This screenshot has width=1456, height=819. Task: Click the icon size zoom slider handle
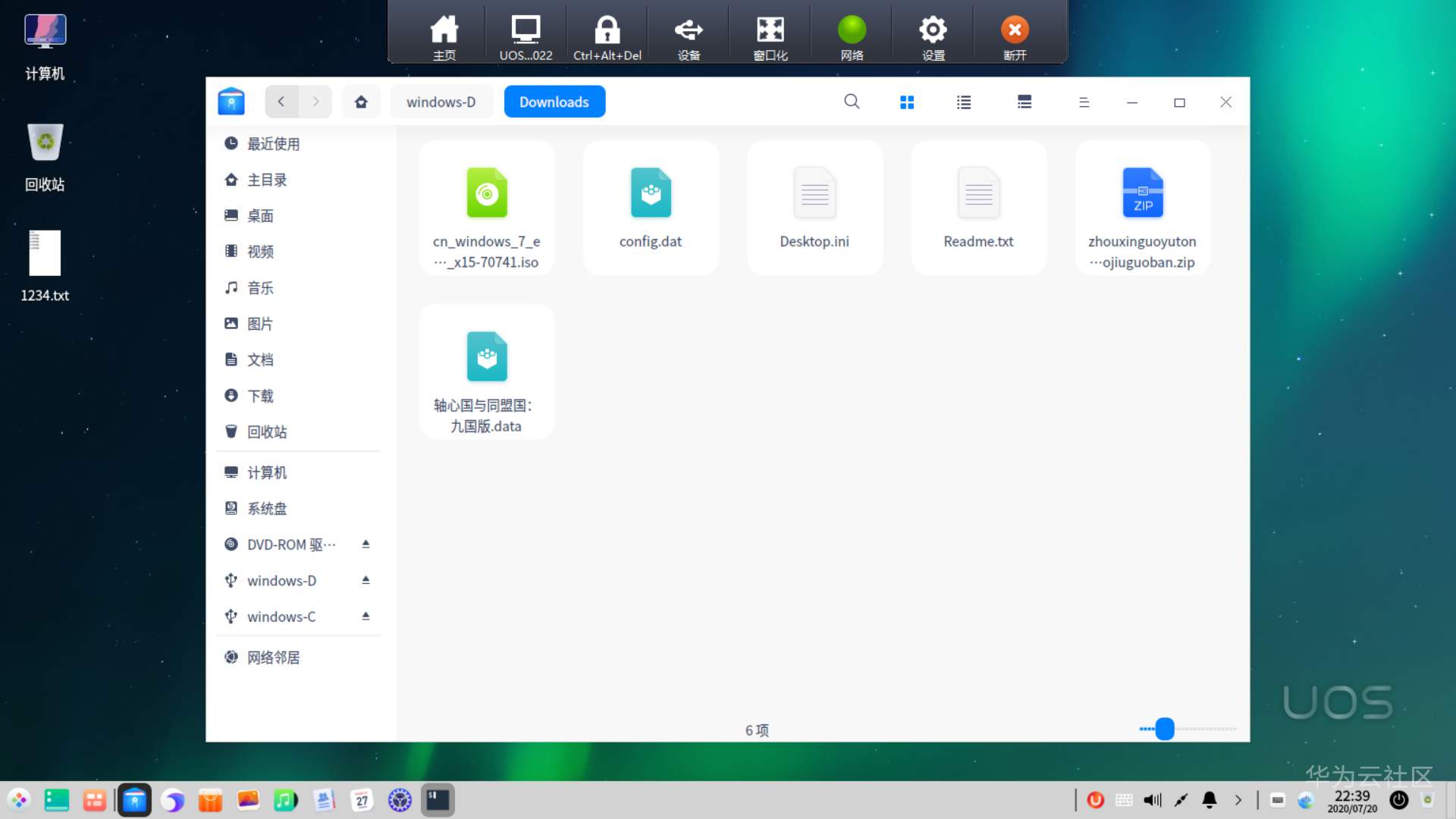[1165, 729]
